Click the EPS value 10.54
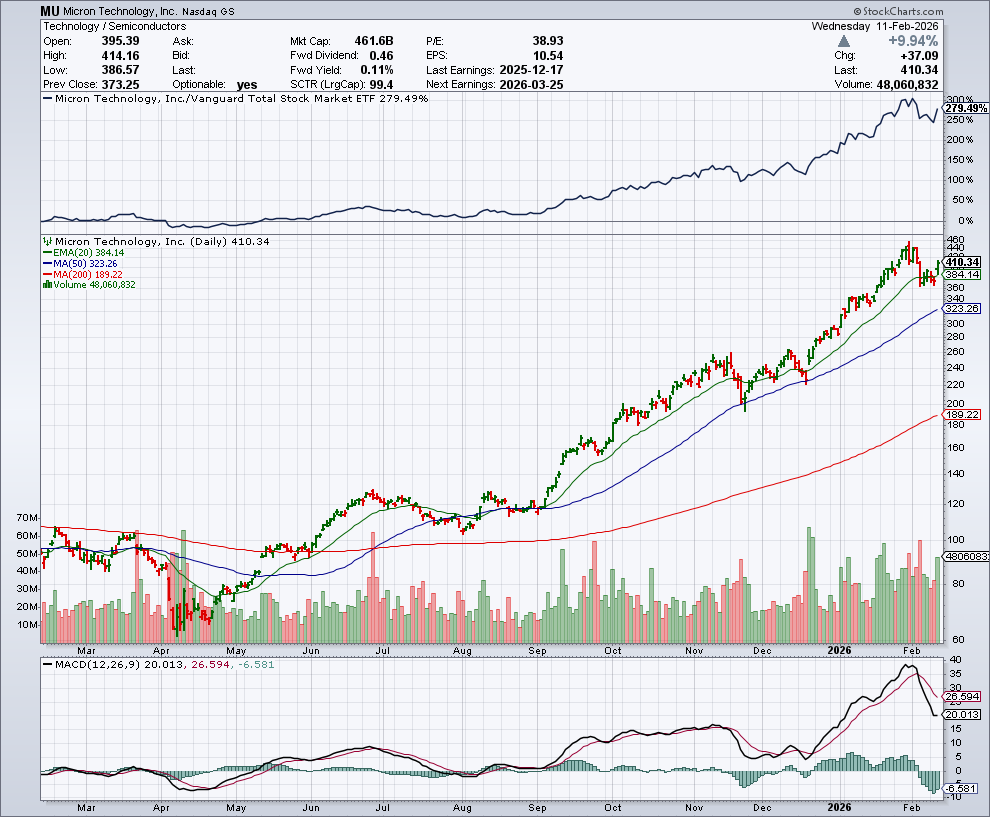This screenshot has height=817, width=990. 548,55
